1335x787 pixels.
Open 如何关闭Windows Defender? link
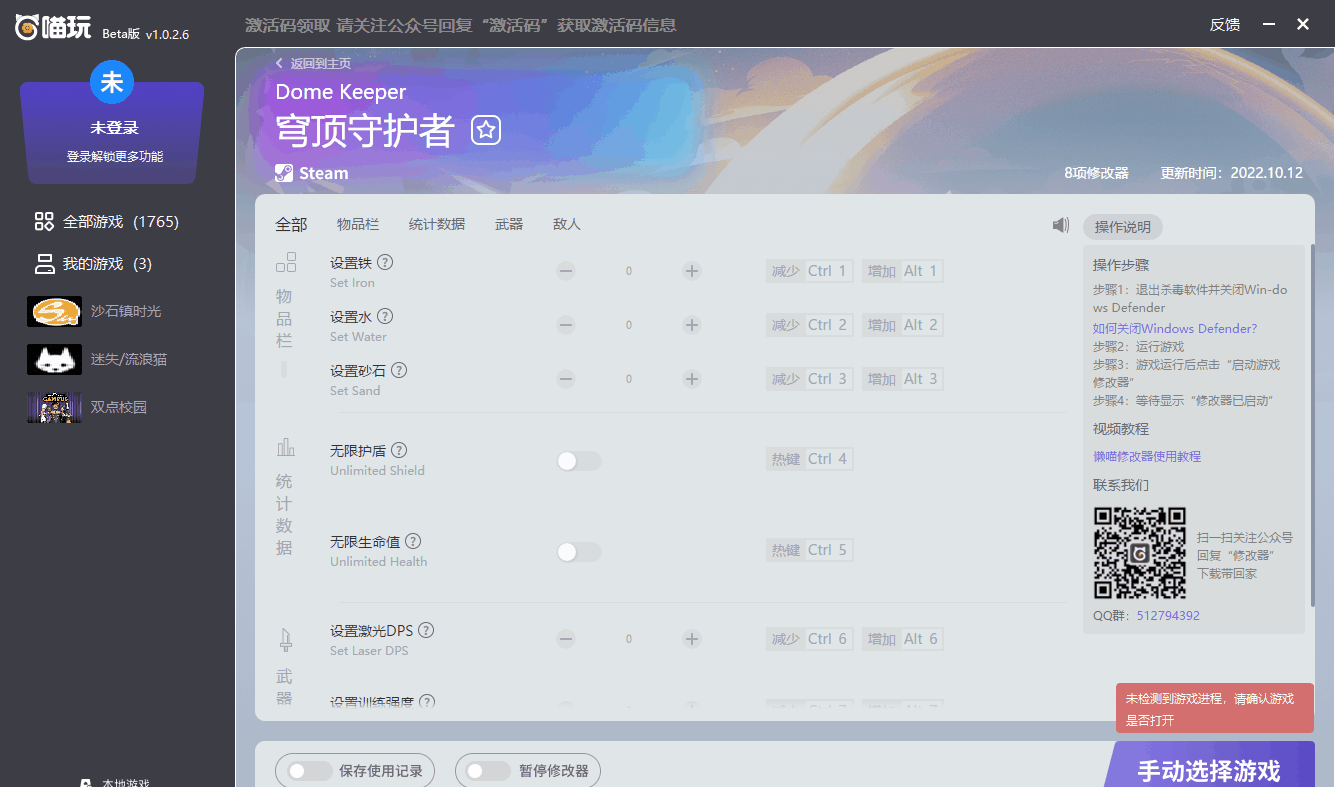coord(1175,328)
